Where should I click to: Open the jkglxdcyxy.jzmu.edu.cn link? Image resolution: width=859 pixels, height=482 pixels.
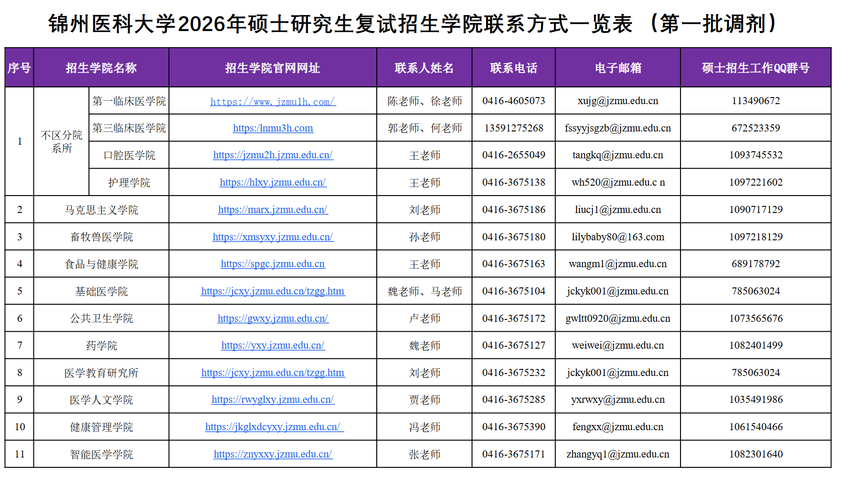(x=273, y=426)
